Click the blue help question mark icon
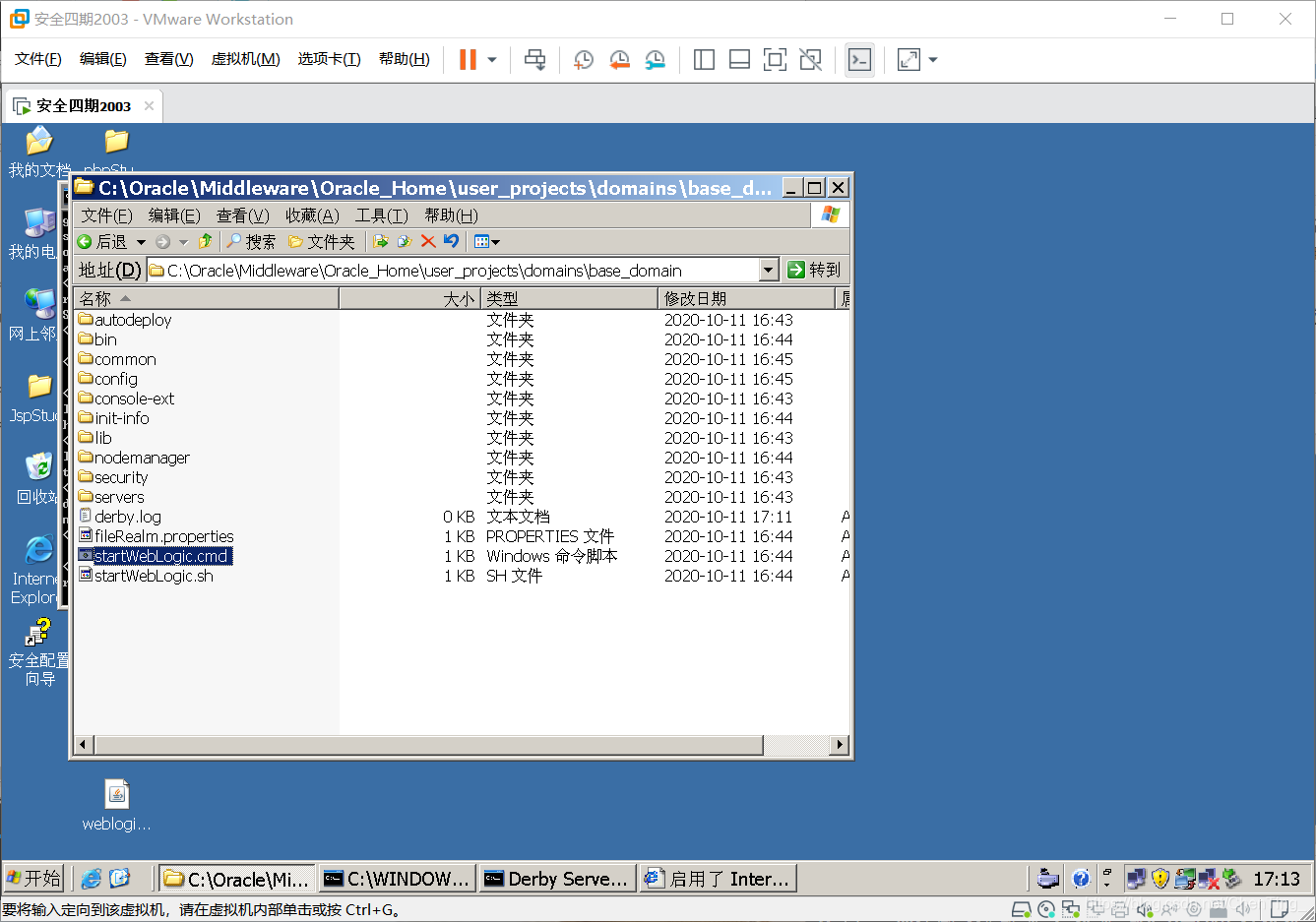 coord(1081,878)
